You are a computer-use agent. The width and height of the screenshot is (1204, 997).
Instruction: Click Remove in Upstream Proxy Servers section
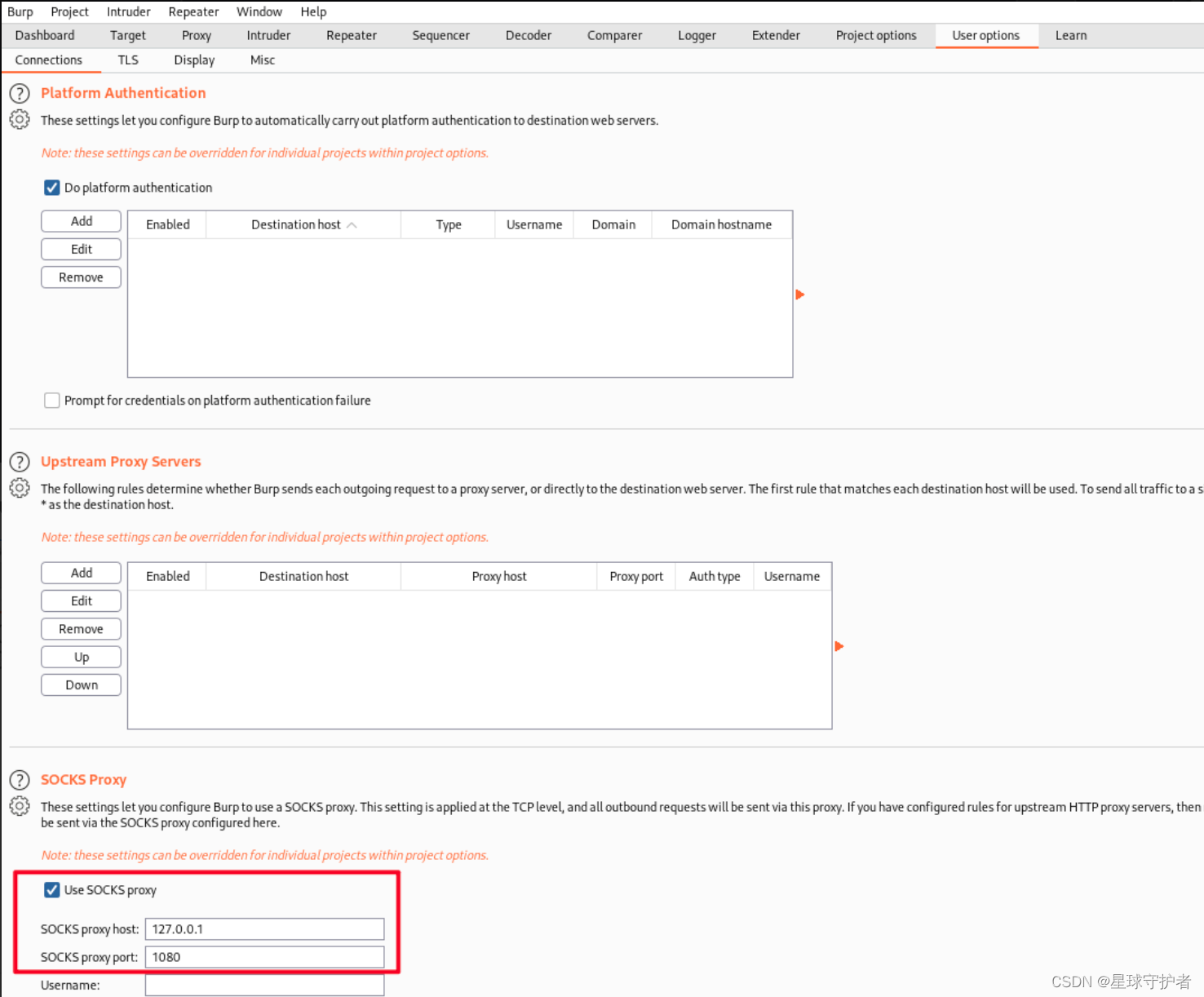click(82, 629)
